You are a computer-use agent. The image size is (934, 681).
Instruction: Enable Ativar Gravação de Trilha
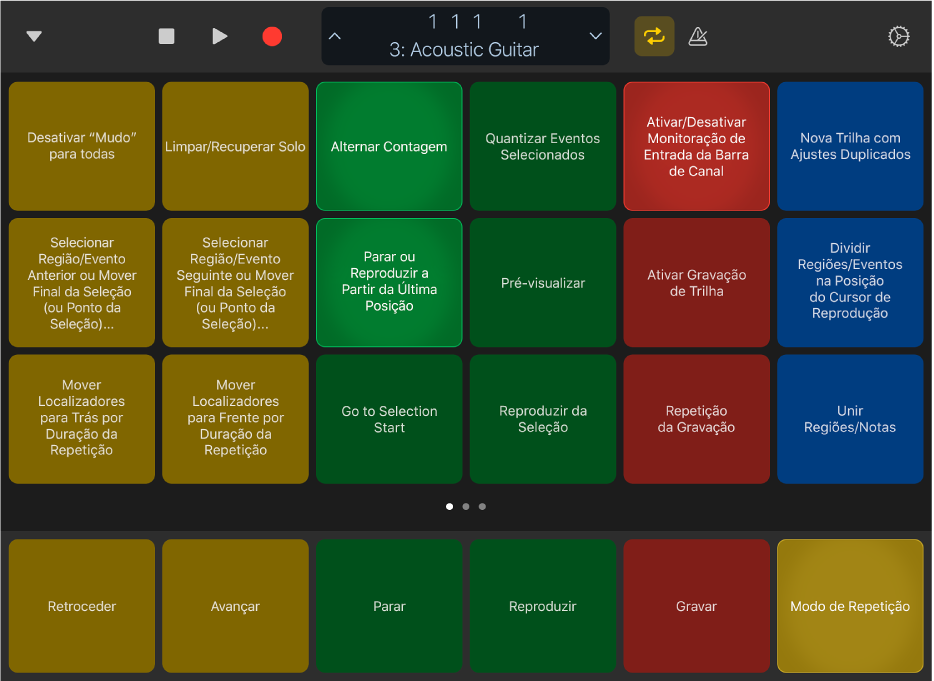pyautogui.click(x=696, y=282)
